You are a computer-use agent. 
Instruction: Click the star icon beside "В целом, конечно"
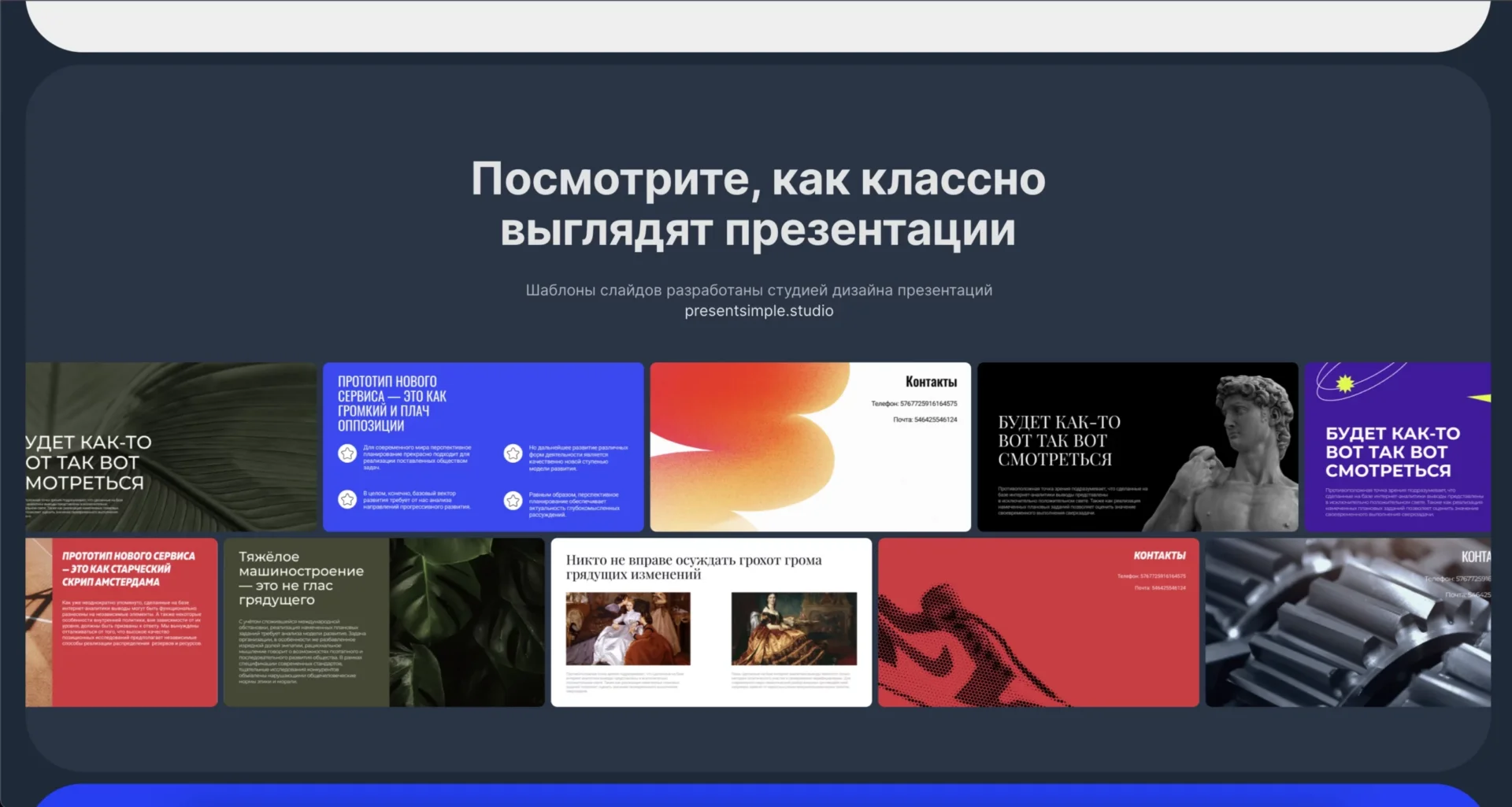[x=347, y=499]
